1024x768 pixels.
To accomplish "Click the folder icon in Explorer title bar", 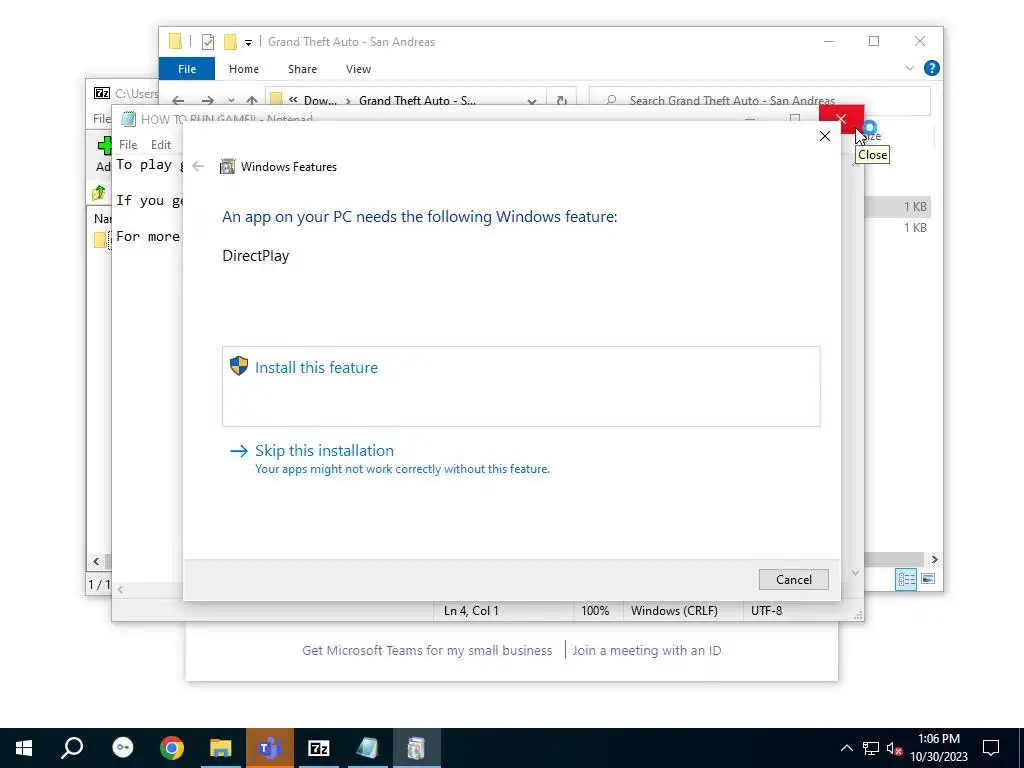I will tap(175, 42).
